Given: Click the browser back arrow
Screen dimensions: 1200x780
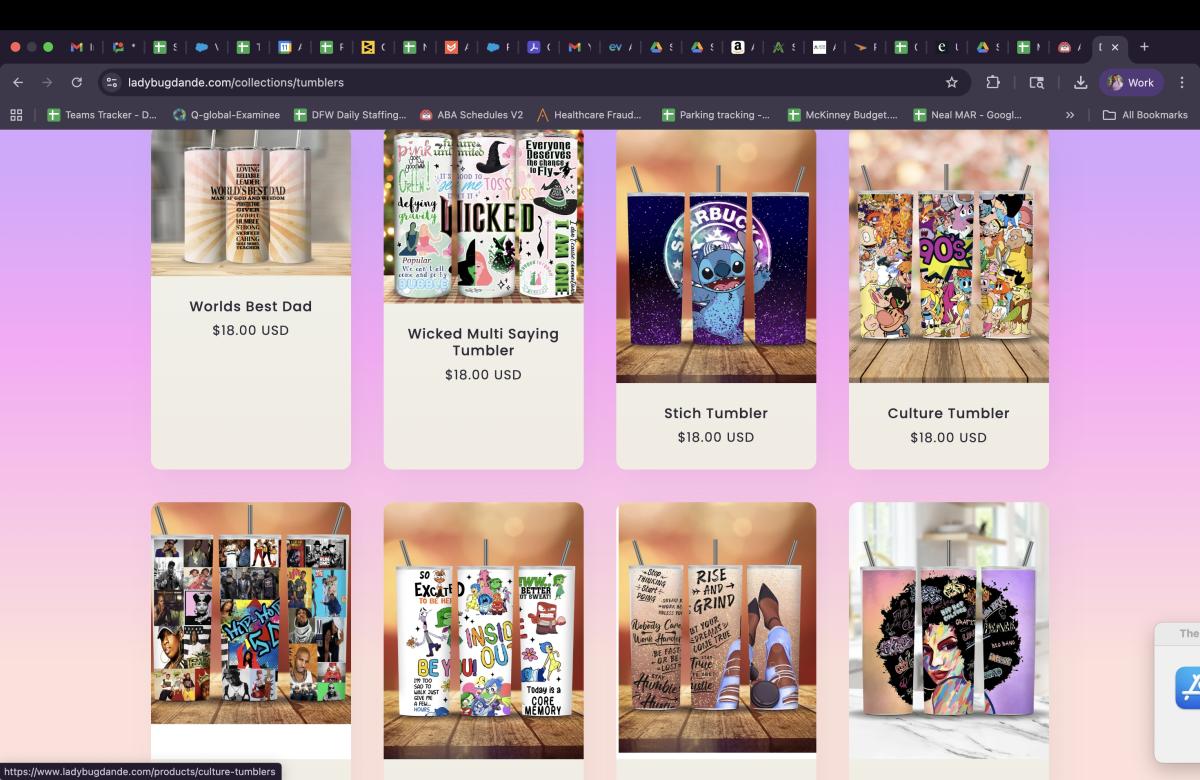Looking at the screenshot, I should tap(18, 83).
